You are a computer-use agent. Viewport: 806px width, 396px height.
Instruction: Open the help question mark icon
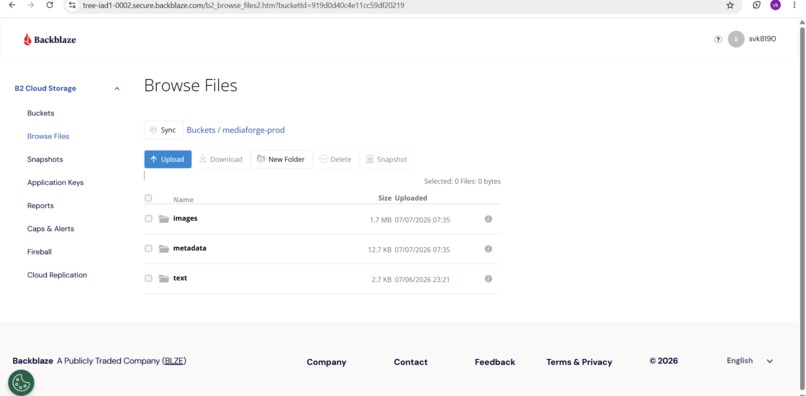click(718, 39)
